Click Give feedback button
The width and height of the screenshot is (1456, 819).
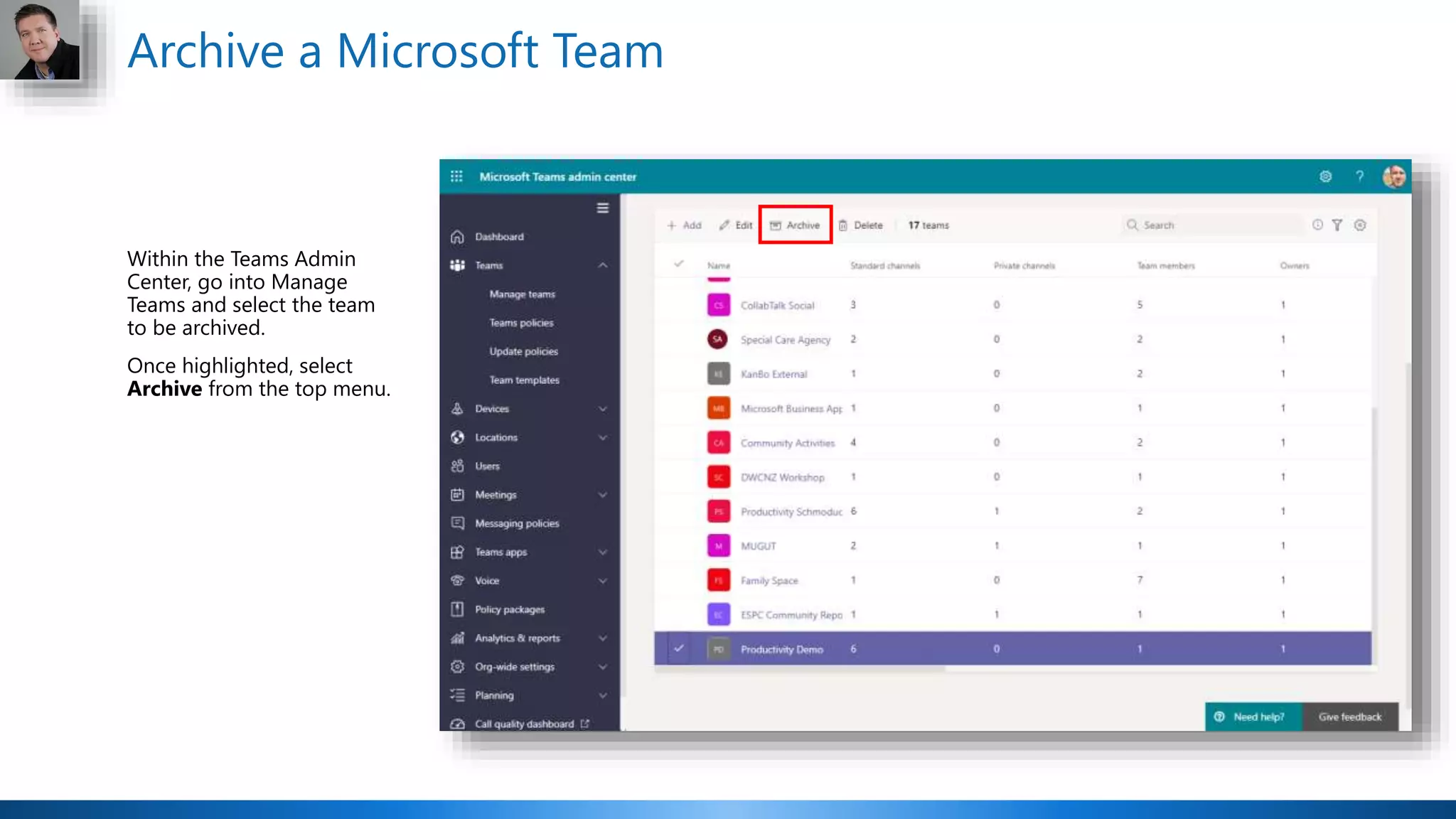click(x=1350, y=717)
